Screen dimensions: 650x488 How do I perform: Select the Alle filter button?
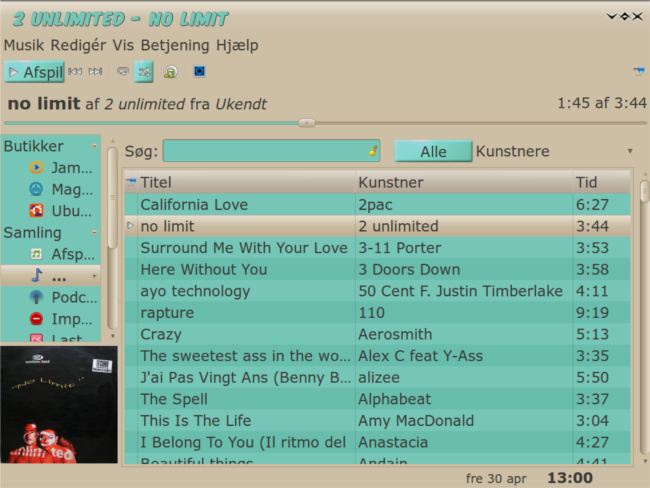433,151
